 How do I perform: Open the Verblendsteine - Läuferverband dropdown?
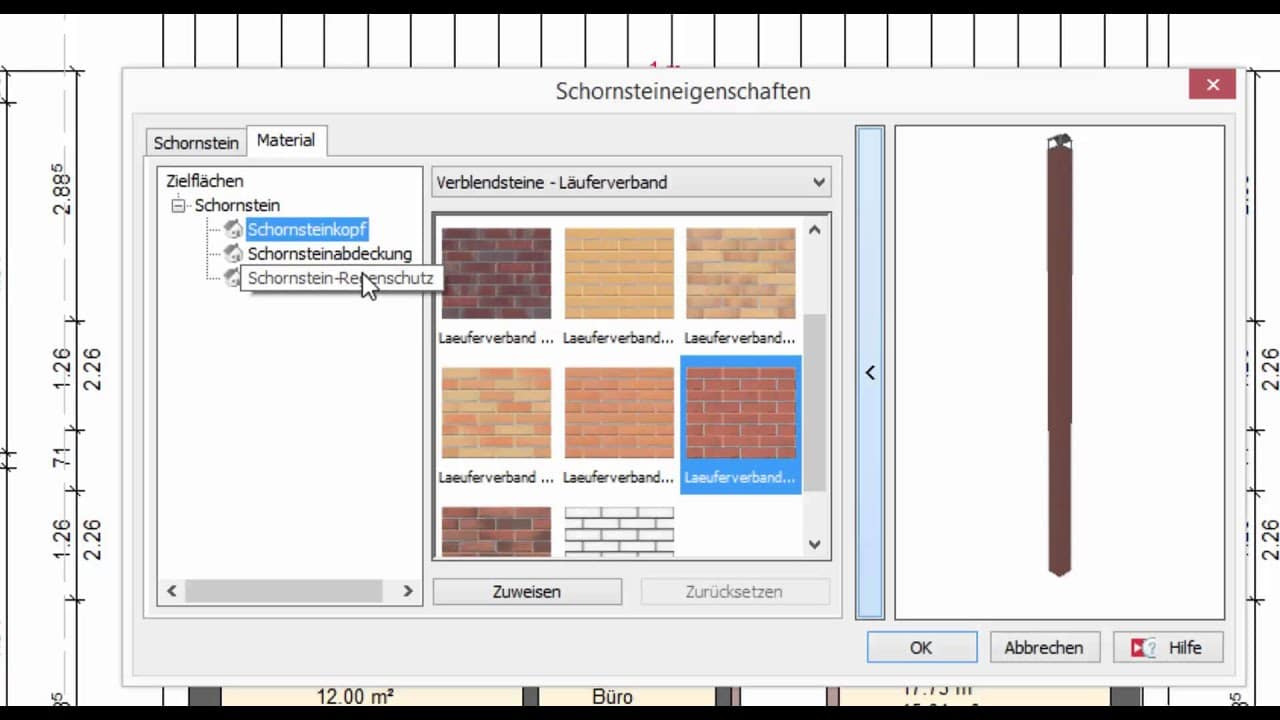(x=631, y=182)
